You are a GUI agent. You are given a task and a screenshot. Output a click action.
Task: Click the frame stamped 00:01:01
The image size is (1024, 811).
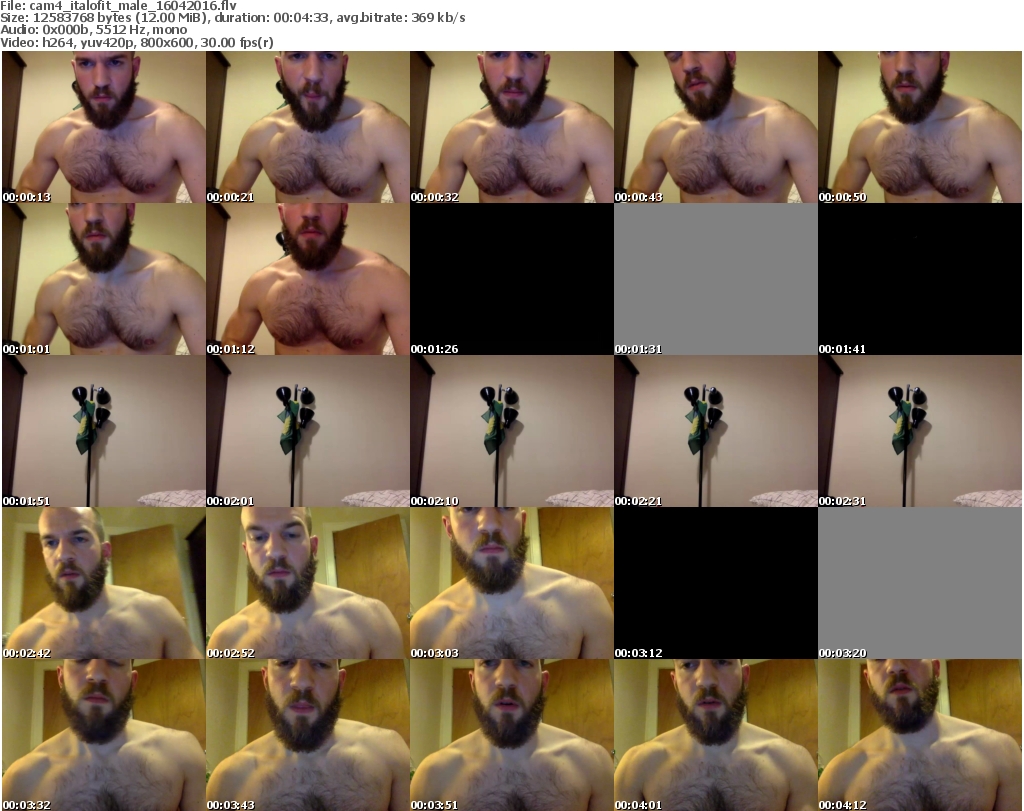pyautogui.click(x=104, y=279)
